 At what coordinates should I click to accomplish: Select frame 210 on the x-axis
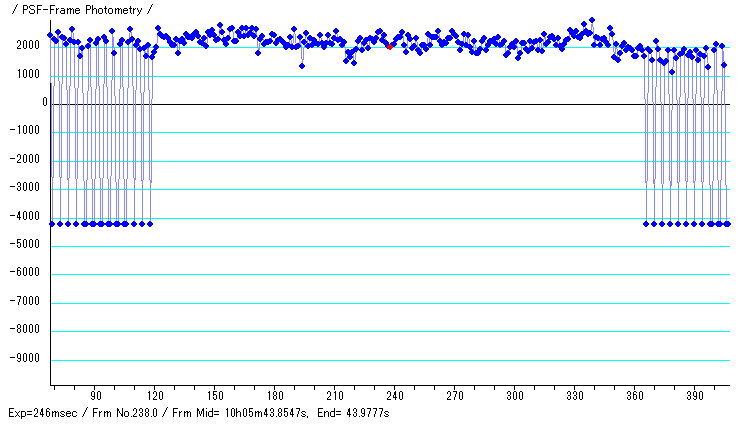335,396
